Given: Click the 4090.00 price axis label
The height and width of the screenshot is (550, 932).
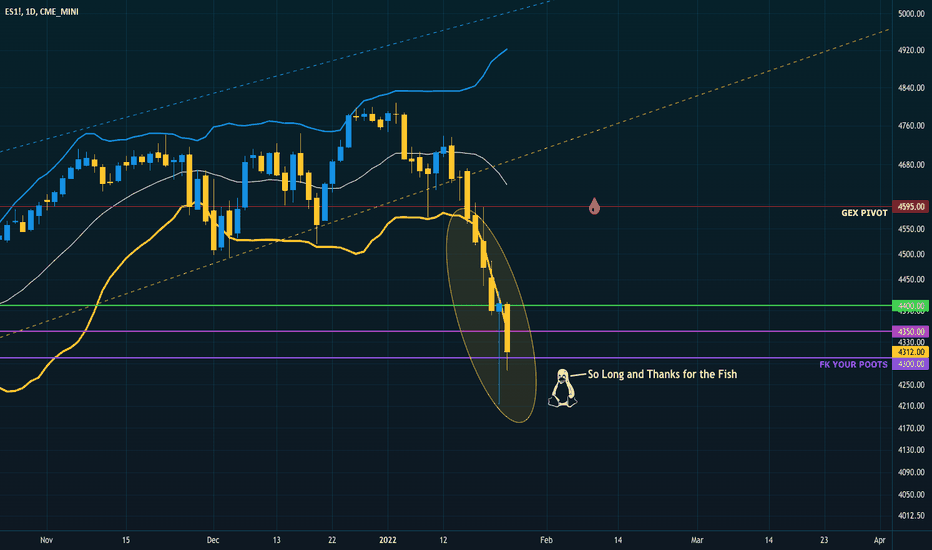Looking at the screenshot, I should point(911,472).
